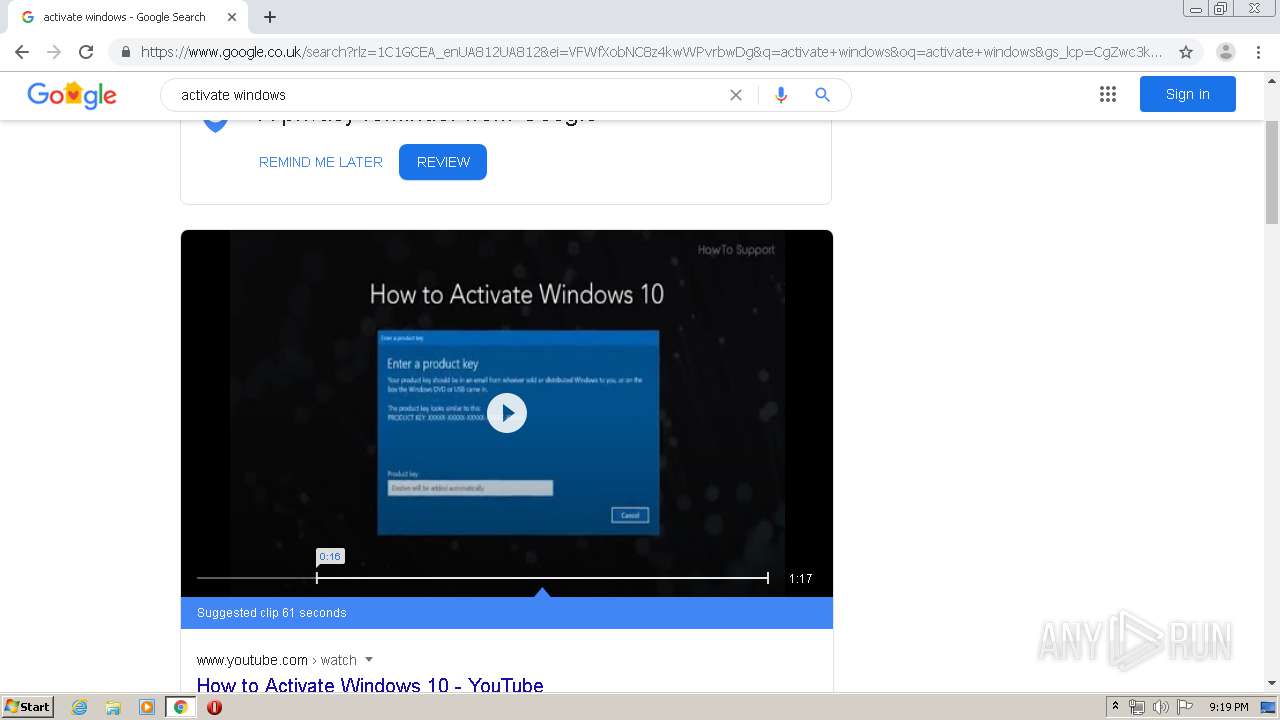1280x720 pixels.
Task: Clear the search box text
Action: tap(736, 95)
